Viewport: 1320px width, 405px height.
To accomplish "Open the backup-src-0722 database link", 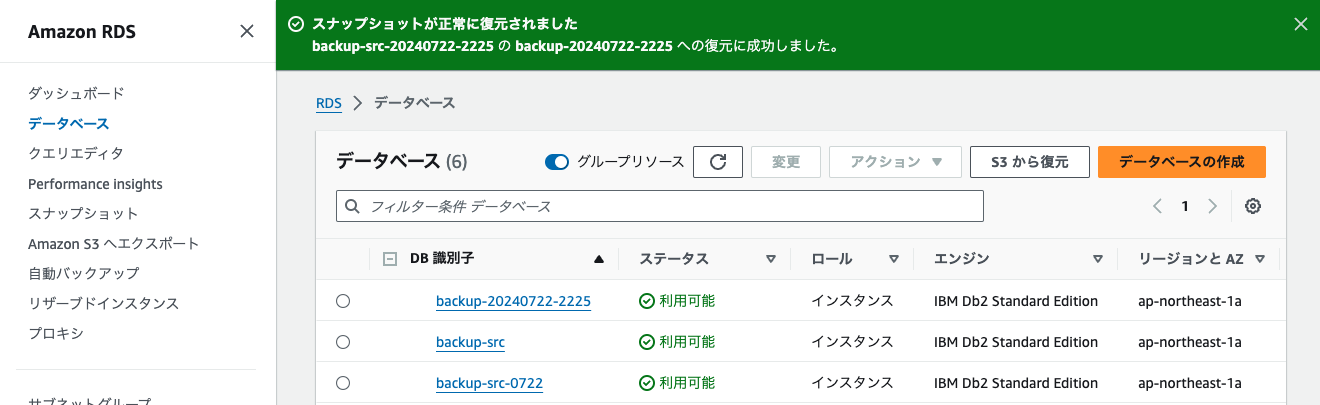I will point(489,383).
